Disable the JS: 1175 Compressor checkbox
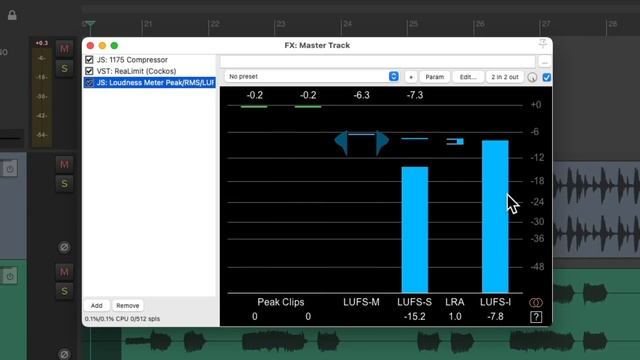The image size is (640, 360). coord(89,60)
